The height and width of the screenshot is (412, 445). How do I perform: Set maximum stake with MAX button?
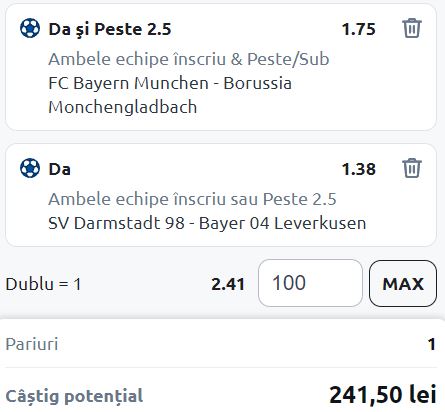[403, 283]
